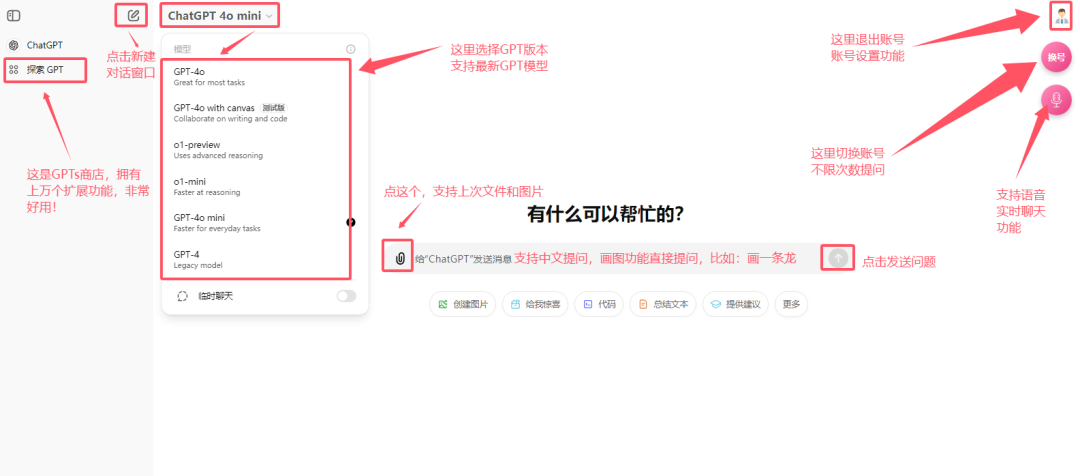This screenshot has width=1080, height=476.
Task: Click the 代码 suggestion button
Action: pyautogui.click(x=599, y=304)
